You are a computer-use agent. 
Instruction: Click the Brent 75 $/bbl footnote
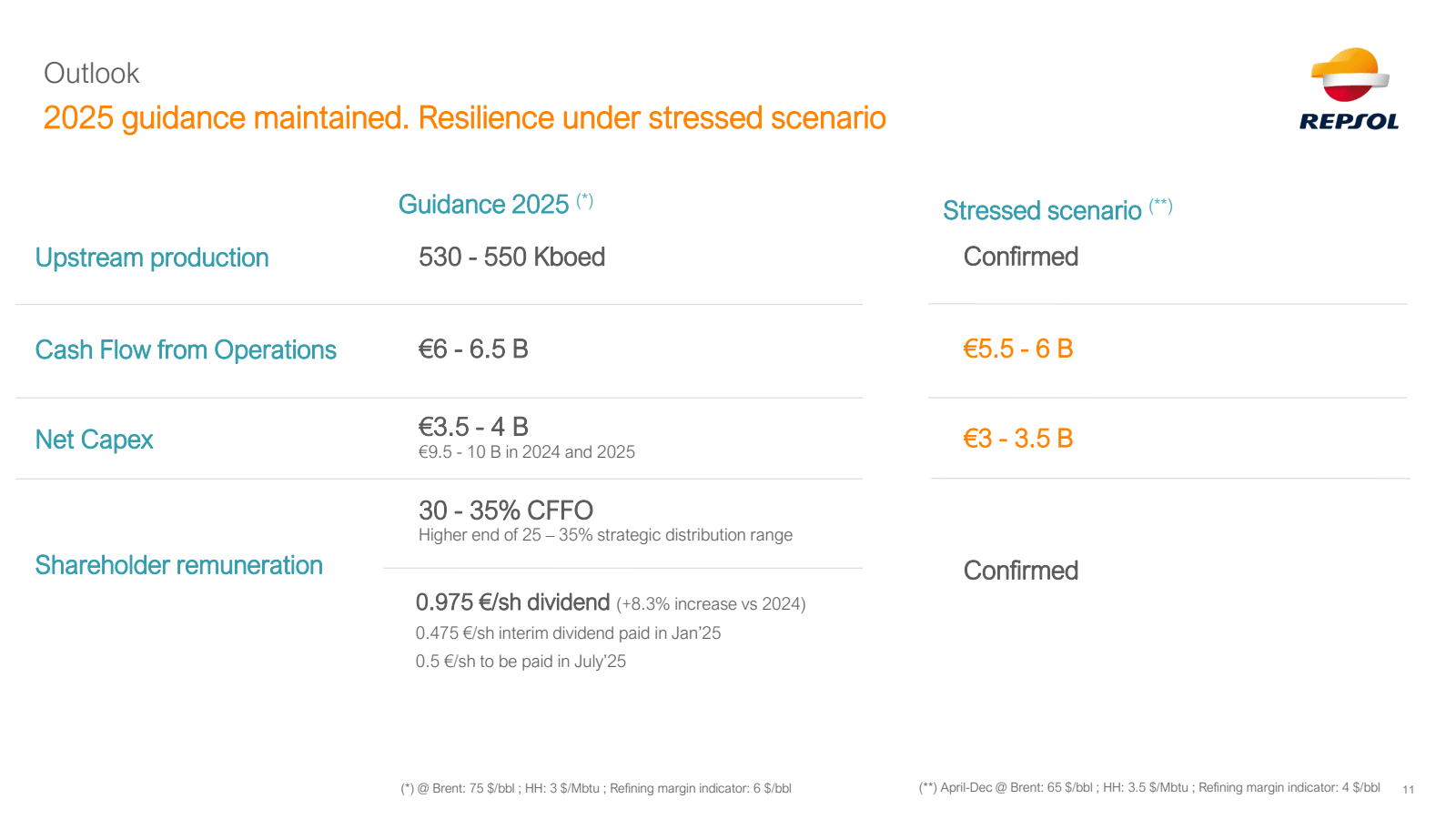click(x=596, y=788)
